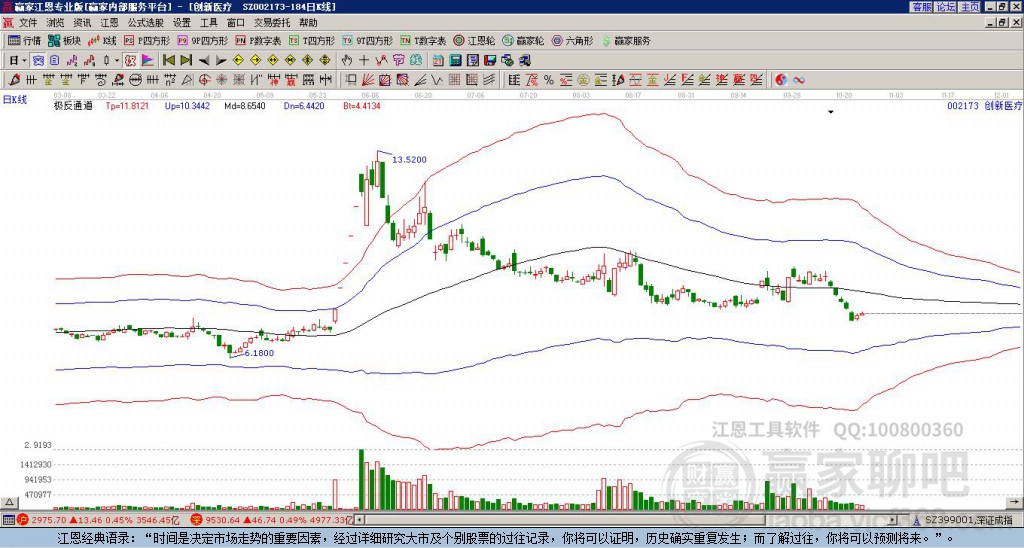Click the 极反通道 indicator name
The image size is (1024, 548).
tap(73, 105)
